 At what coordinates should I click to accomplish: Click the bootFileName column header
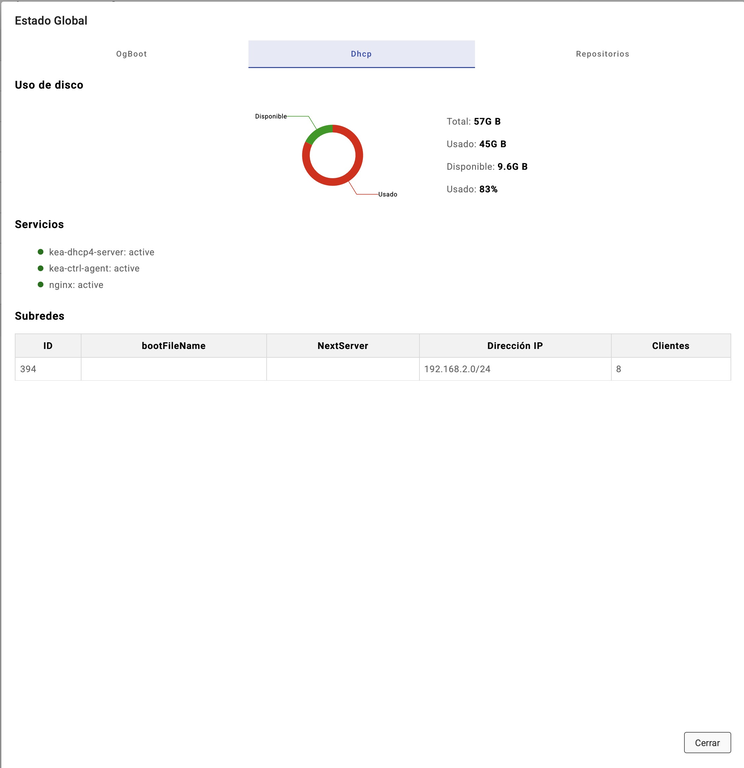click(173, 346)
